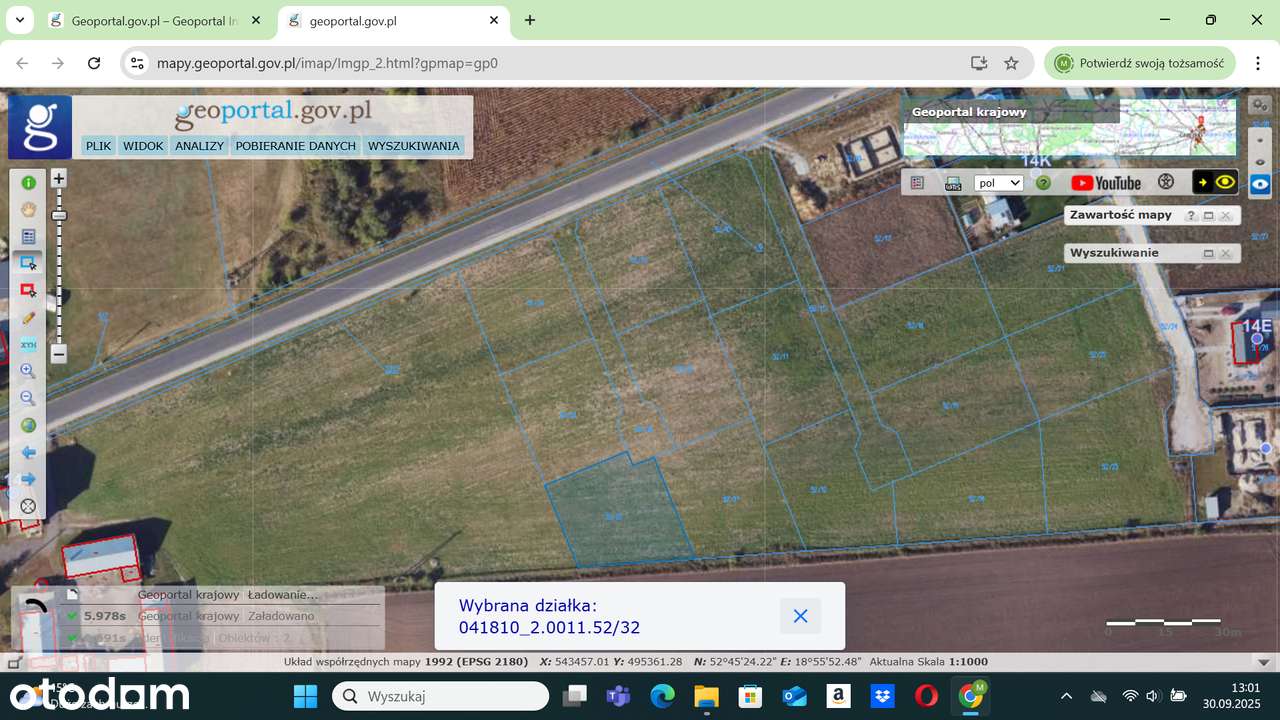1280x720 pixels.
Task: Open the Windows Start menu
Action: click(305, 696)
